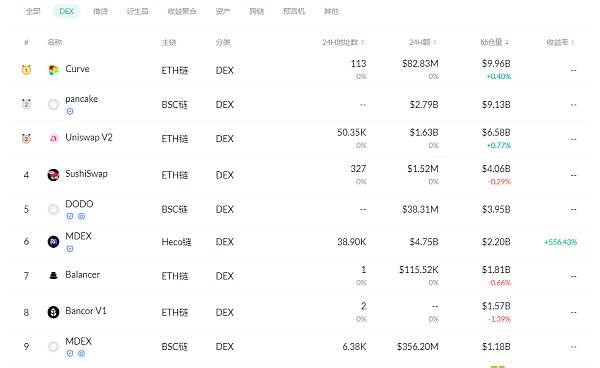Viewport: 600px width, 368px height.
Task: Sort by the 24H volume column
Action: [x=422, y=42]
